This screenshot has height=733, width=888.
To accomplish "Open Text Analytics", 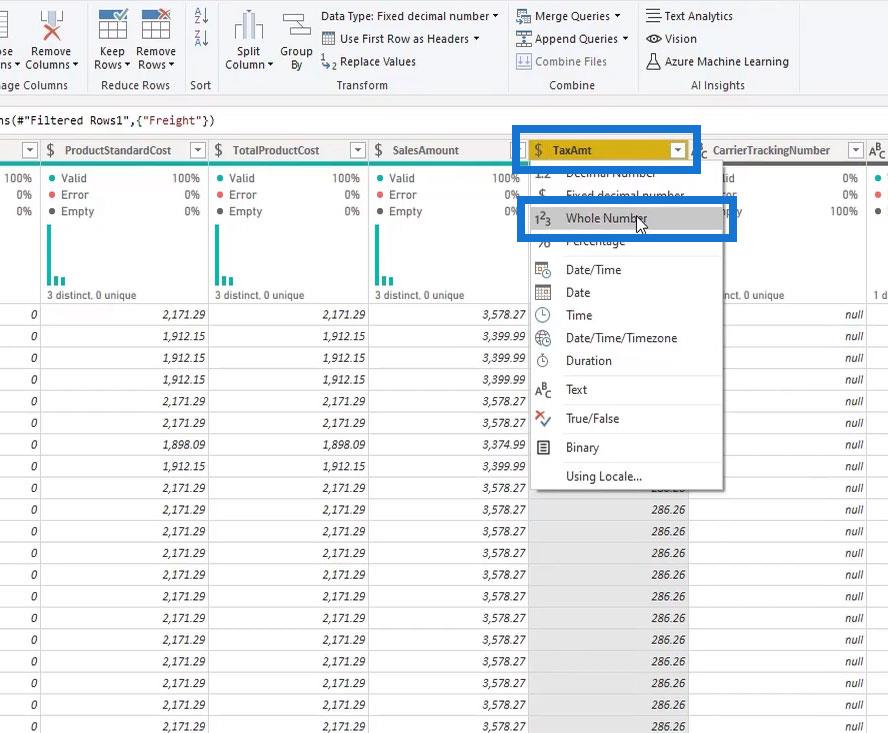I will [689, 16].
